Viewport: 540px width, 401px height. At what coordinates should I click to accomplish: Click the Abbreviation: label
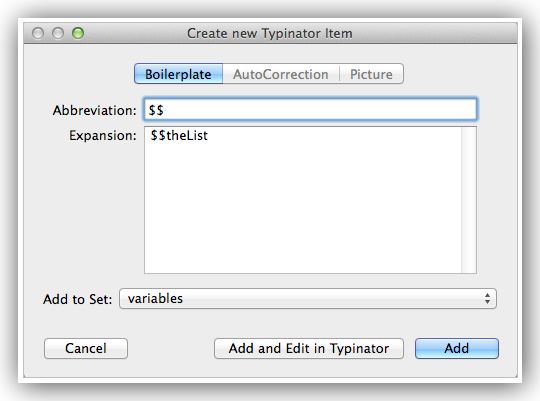[95, 110]
